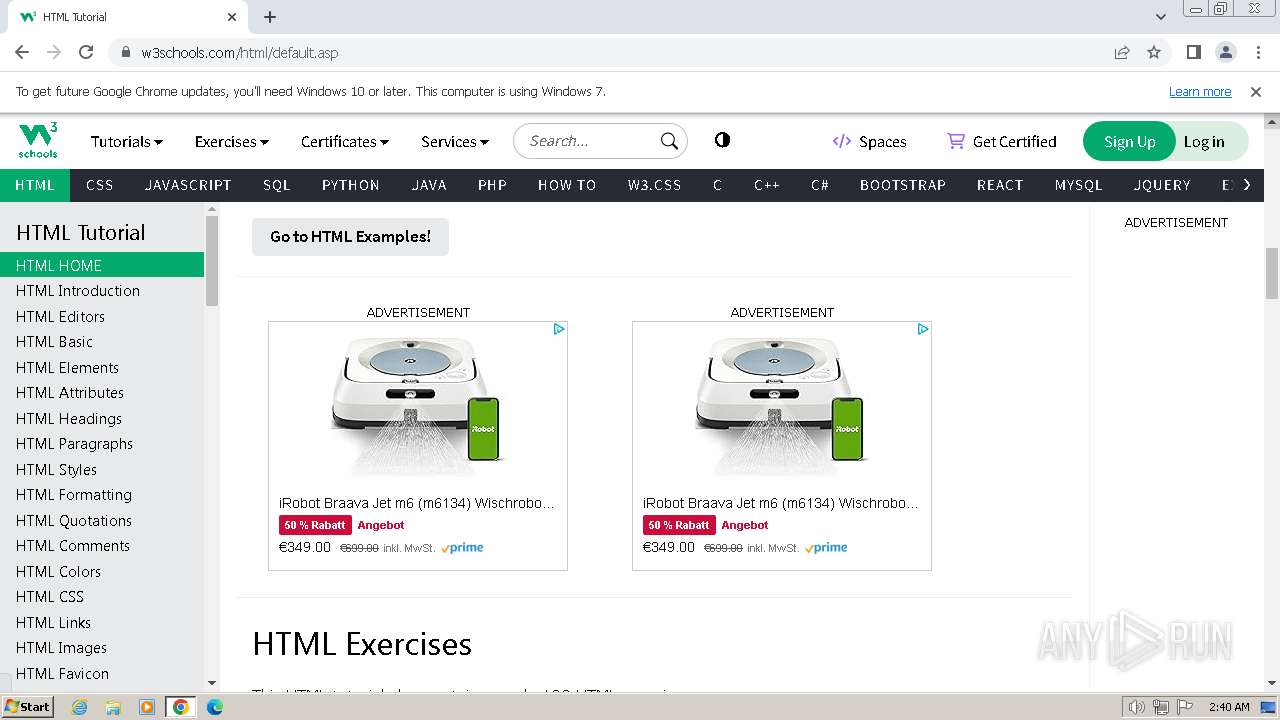Close the HTML Tutorial tab
The width and height of the screenshot is (1280, 720).
(232, 17)
